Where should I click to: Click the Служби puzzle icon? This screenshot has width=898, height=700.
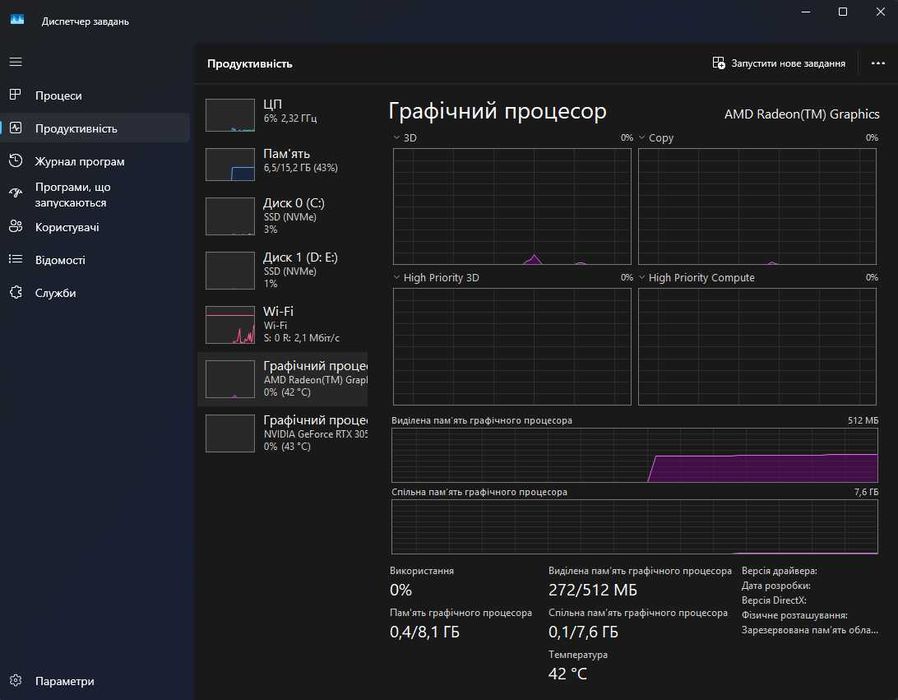pos(15,293)
